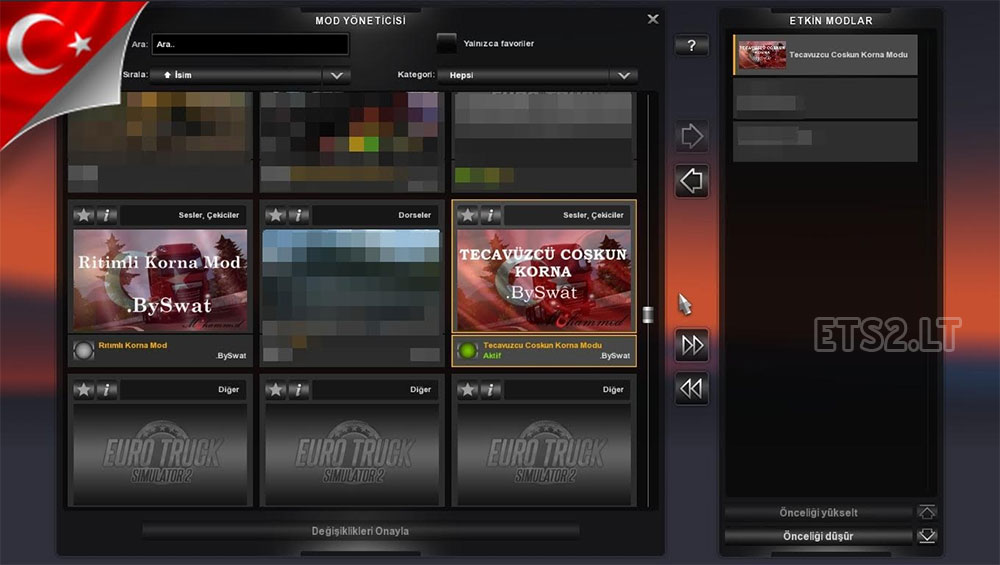Click the Ara search input field
The image size is (1000, 565).
tap(250, 45)
